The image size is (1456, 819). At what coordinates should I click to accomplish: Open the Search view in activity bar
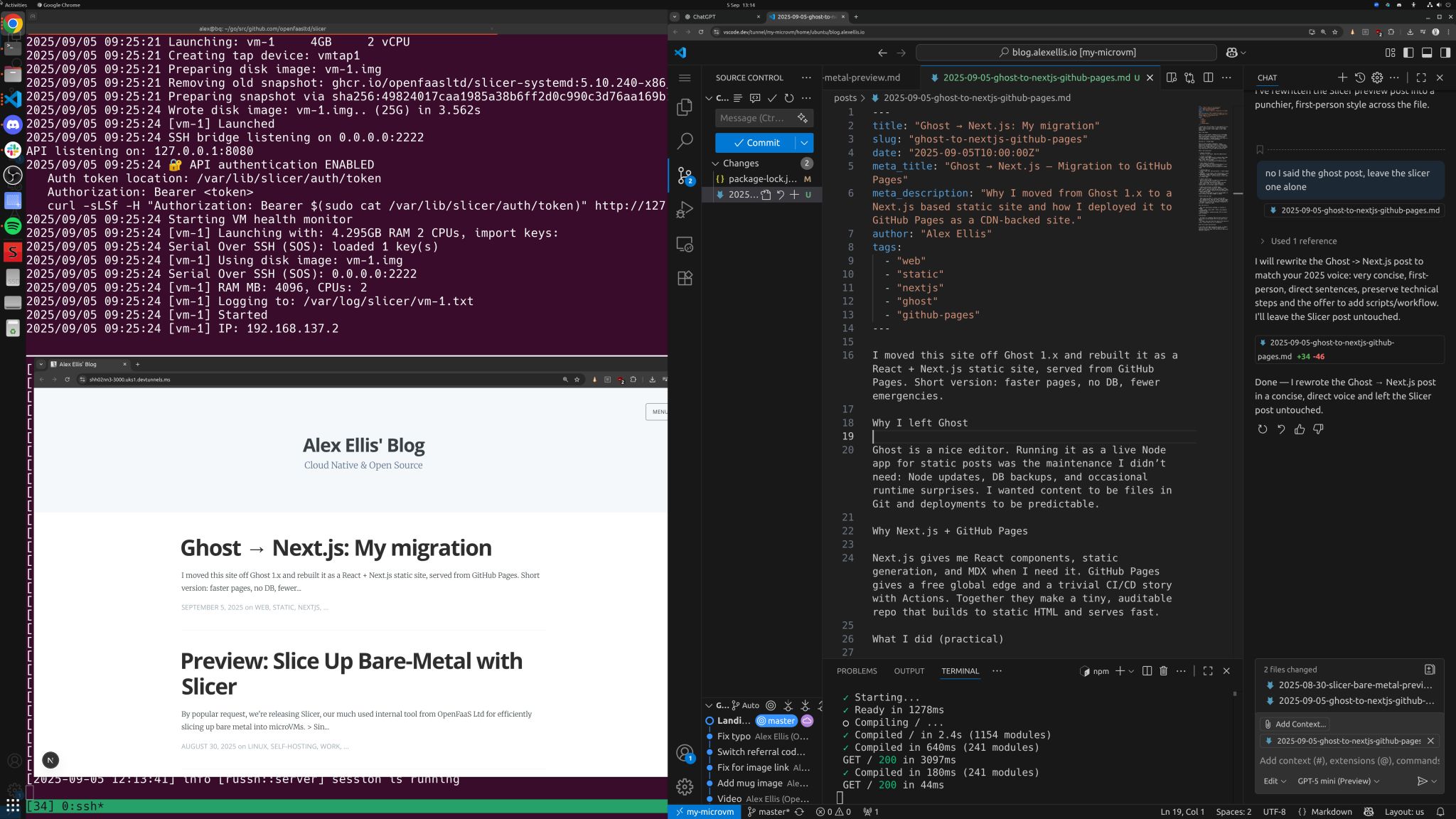click(x=685, y=141)
